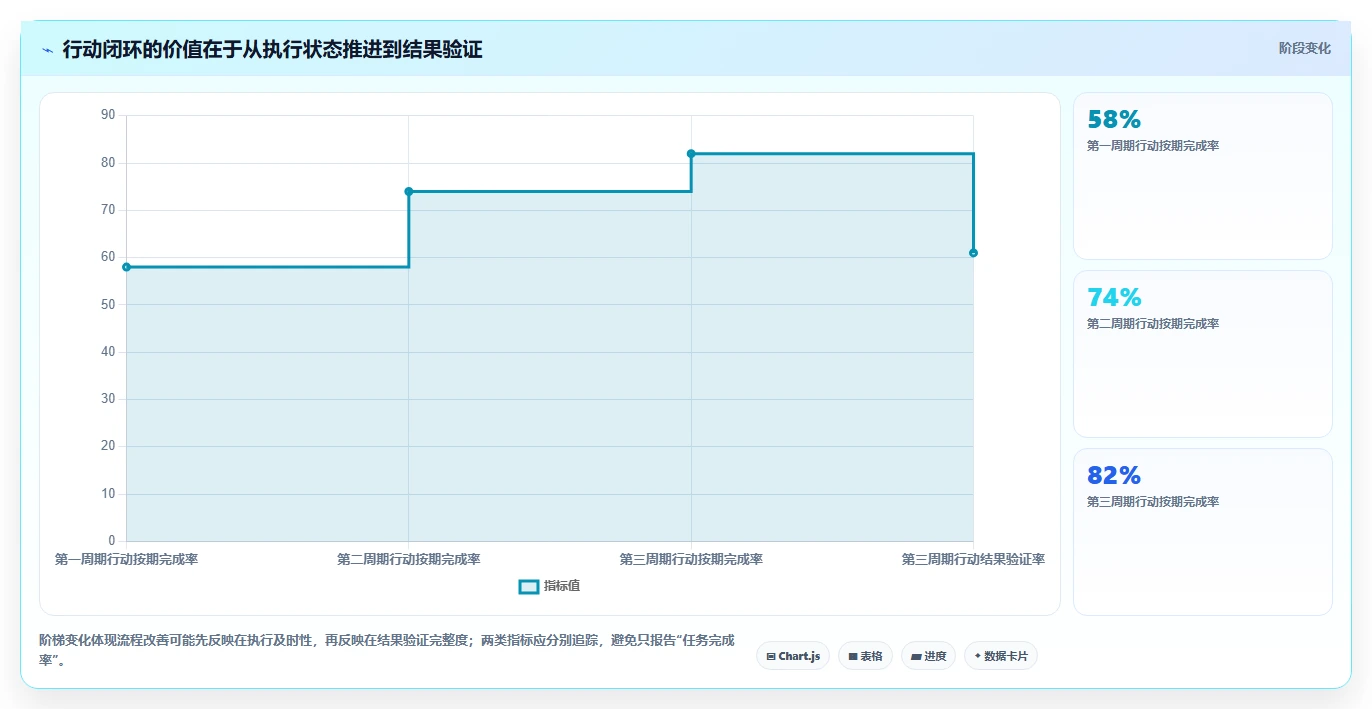1372x709 pixels.
Task: Click the lightning icon beside the title
Action: pyautogui.click(x=48, y=50)
